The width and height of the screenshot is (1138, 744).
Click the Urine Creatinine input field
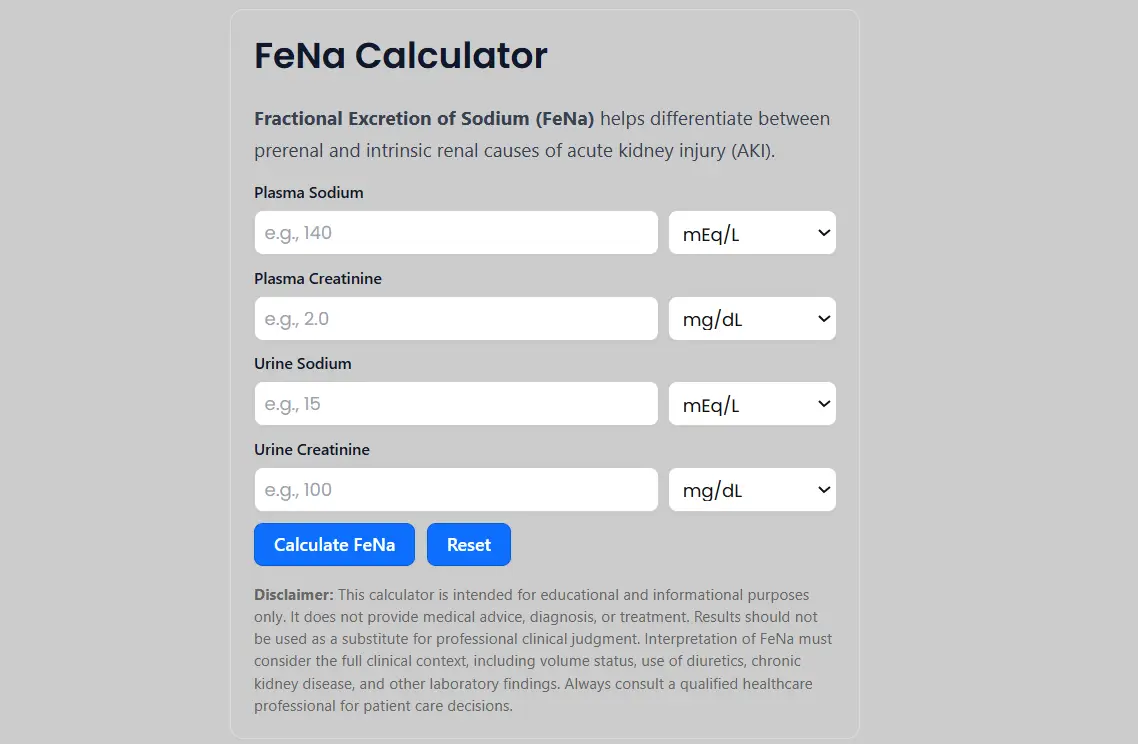pos(455,489)
